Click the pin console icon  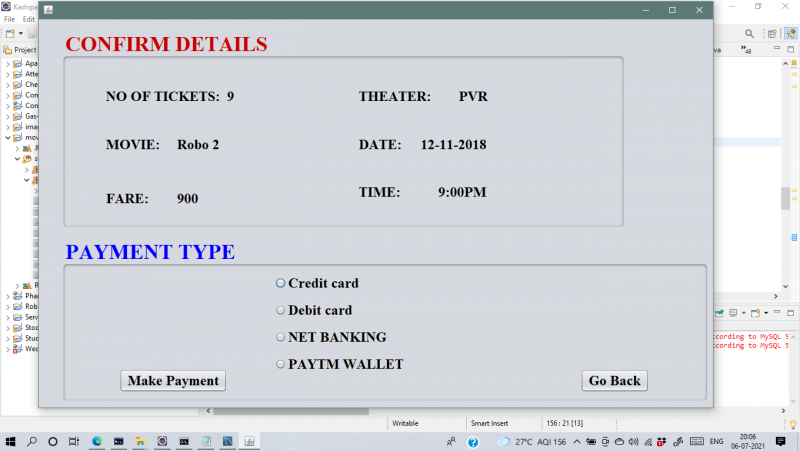(x=719, y=313)
